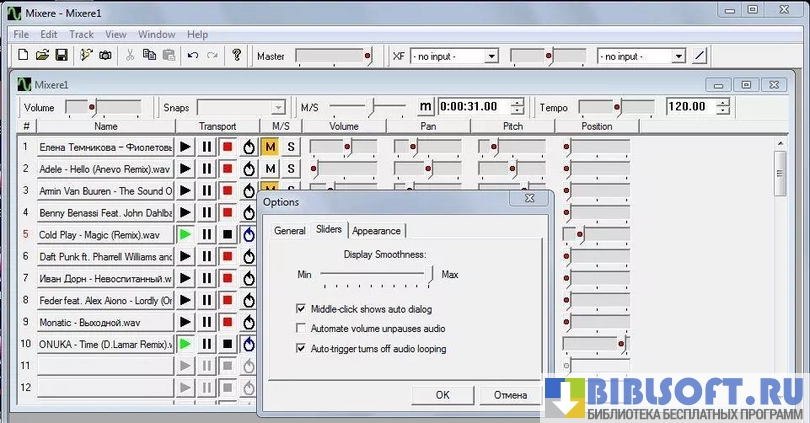Confirm Options with the OK button
Screen dimensions: 810x423
pos(442,394)
